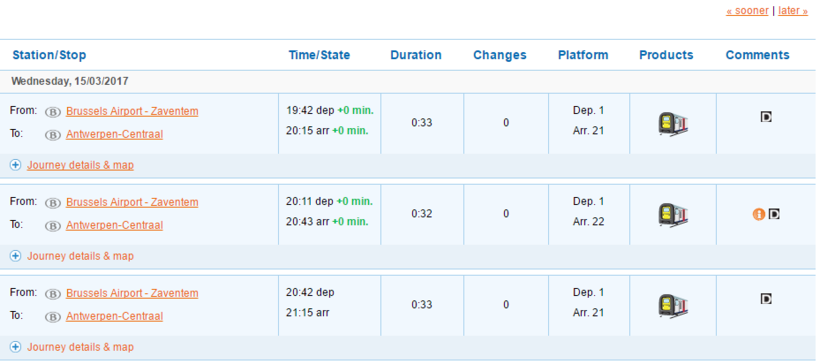Click the Time/State column header

click(x=320, y=55)
